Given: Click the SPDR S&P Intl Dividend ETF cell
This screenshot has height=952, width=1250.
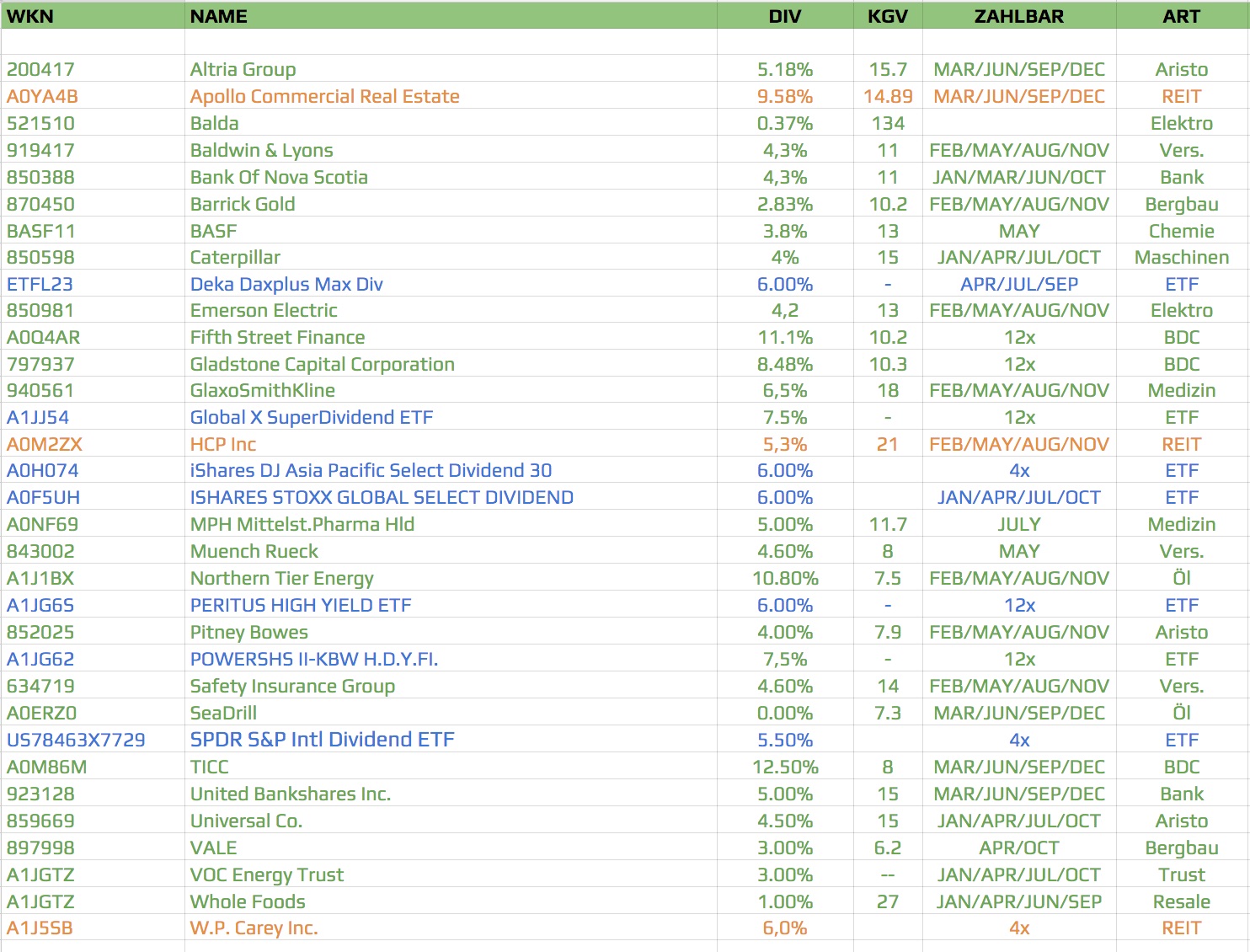Looking at the screenshot, I should (451, 740).
